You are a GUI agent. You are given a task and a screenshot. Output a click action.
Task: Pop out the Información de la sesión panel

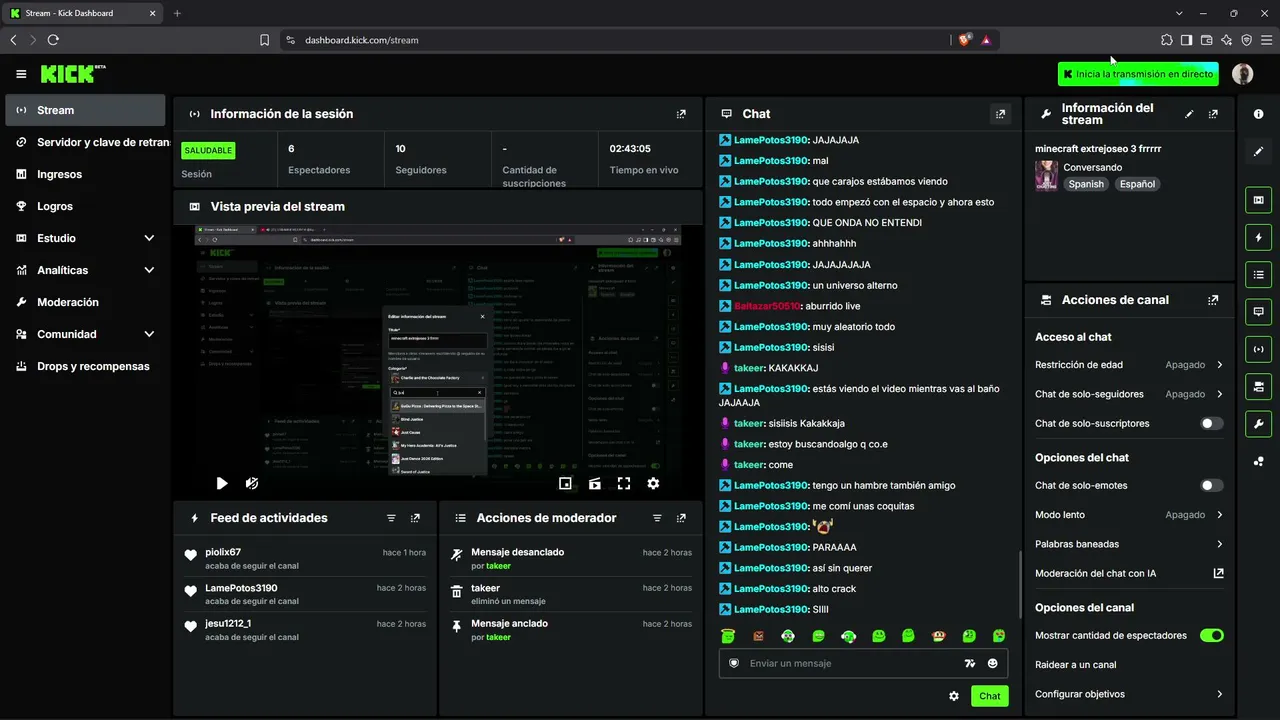pos(681,114)
